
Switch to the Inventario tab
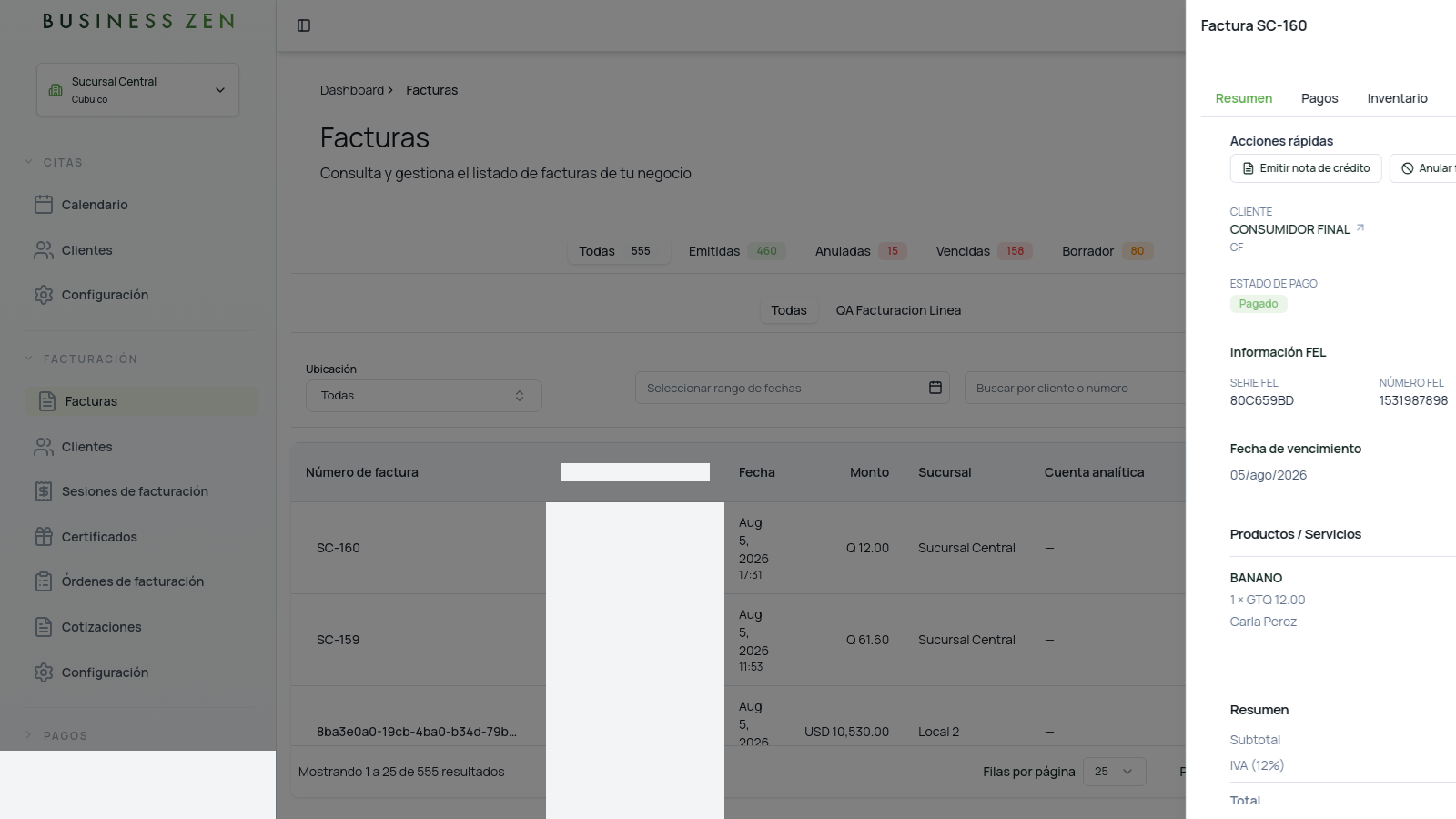pos(1397,98)
